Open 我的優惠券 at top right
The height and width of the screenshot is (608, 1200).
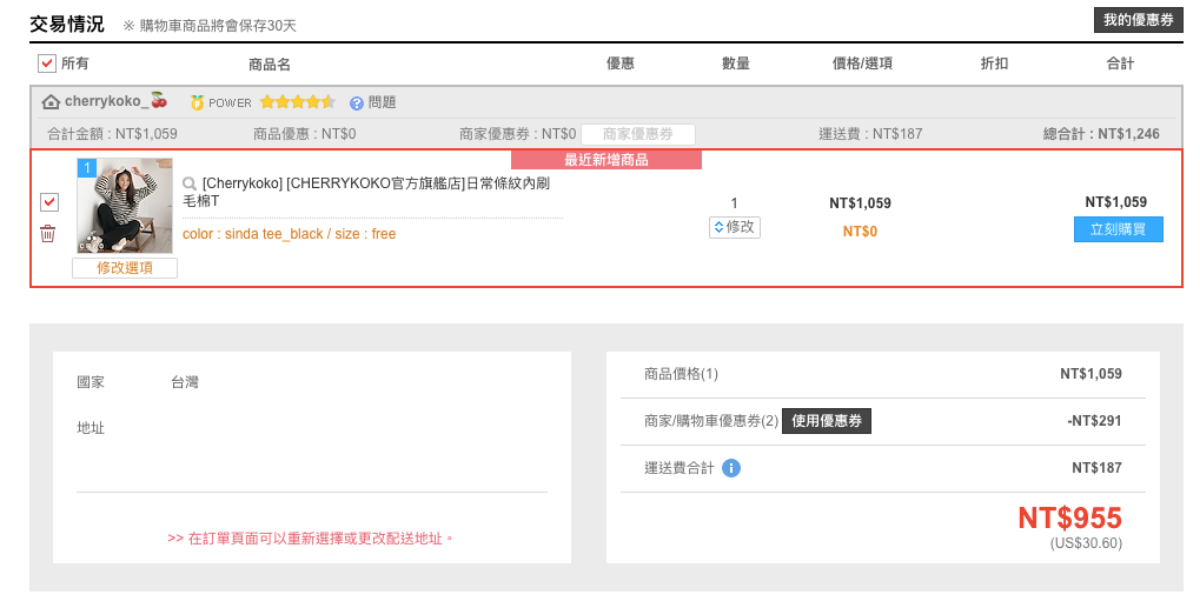point(1139,20)
